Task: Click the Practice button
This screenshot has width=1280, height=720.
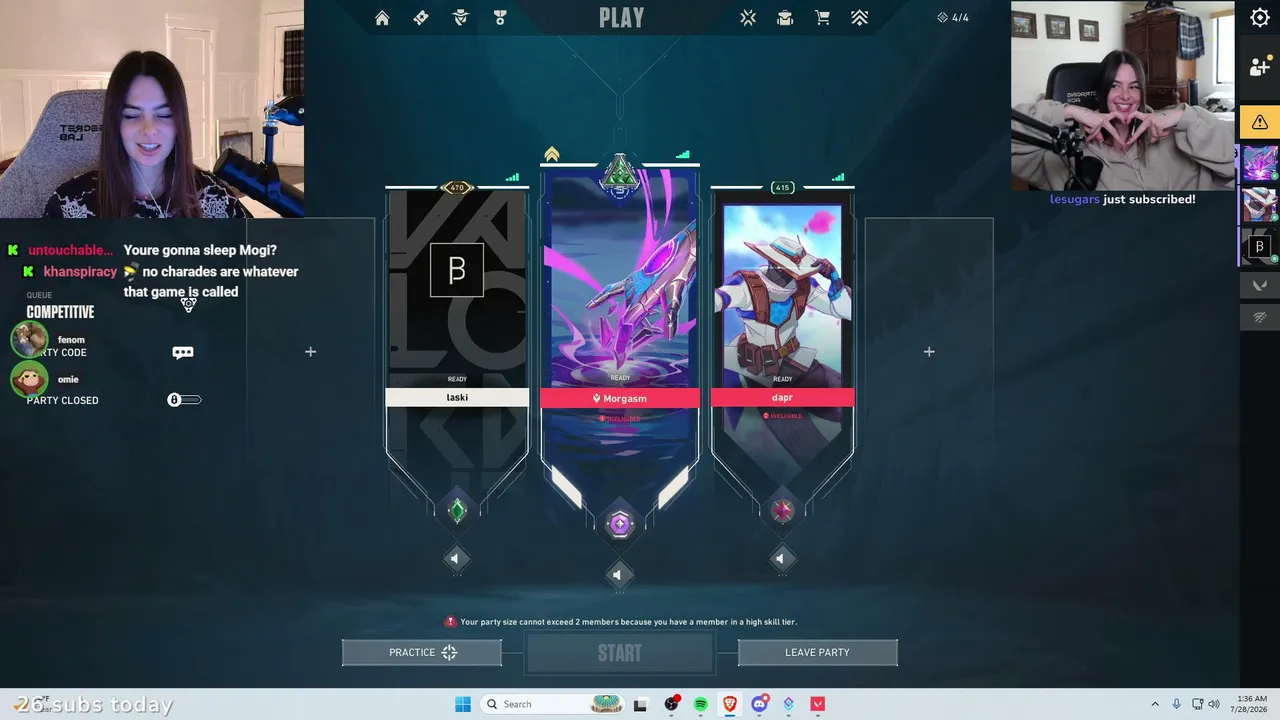Action: click(422, 653)
